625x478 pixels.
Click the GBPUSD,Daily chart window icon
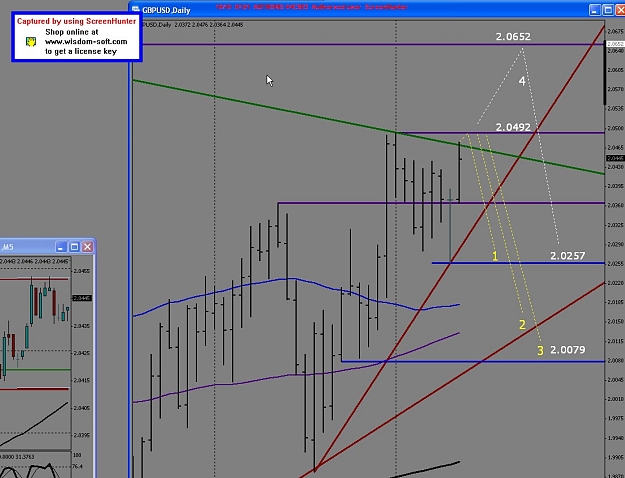[136, 10]
